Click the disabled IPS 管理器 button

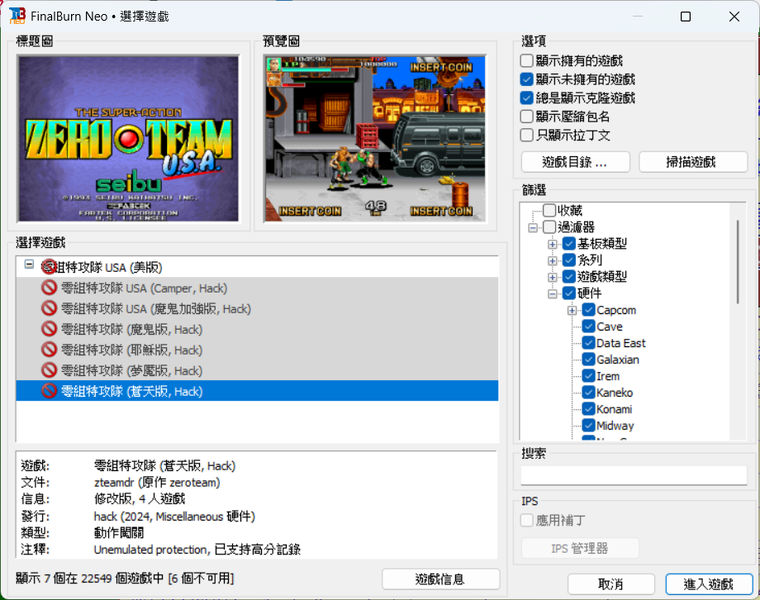coord(580,548)
